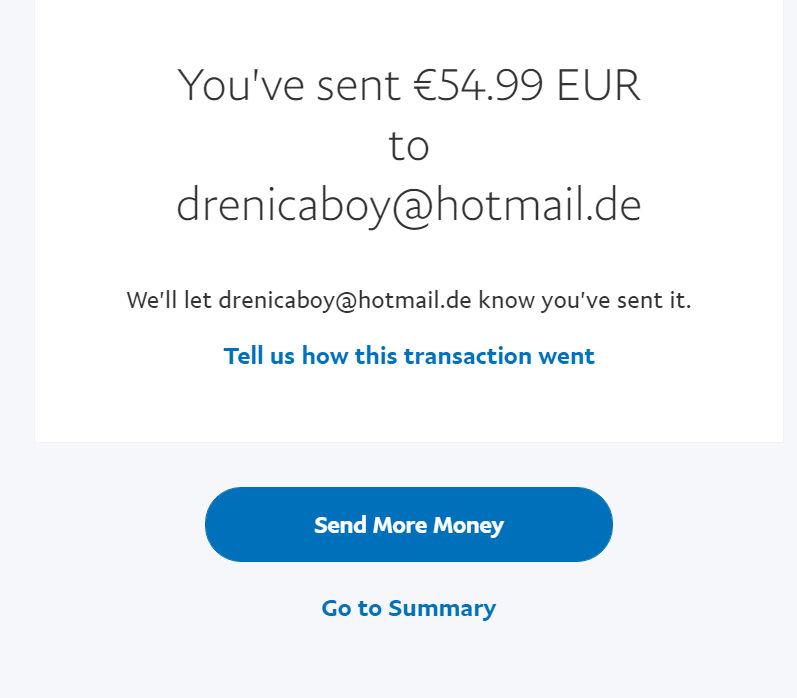Click 'Go to' at summary link start

352,608
